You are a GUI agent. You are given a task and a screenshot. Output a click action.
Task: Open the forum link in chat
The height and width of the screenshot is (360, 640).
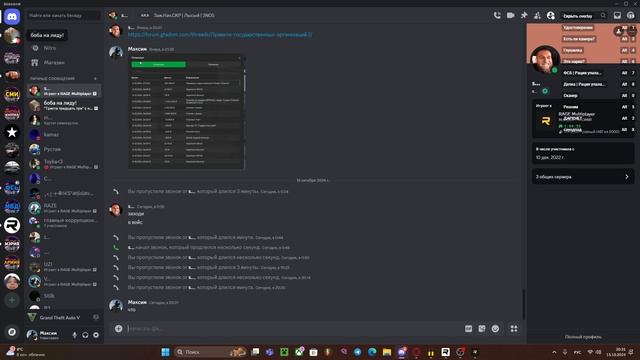[x=220, y=35]
